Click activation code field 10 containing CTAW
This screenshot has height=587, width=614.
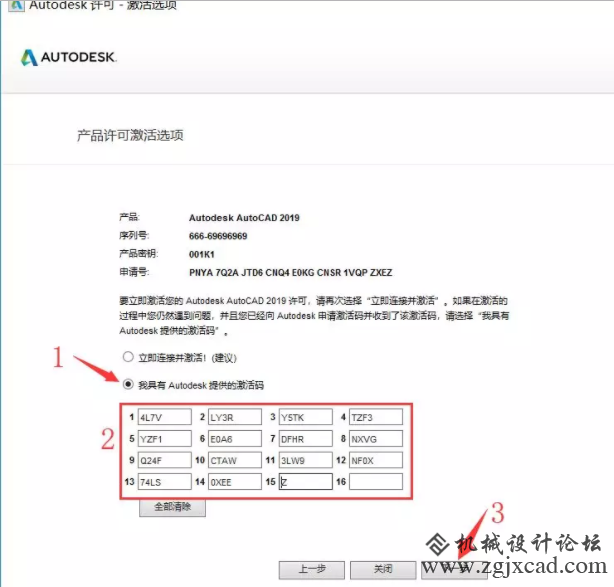pos(235,460)
